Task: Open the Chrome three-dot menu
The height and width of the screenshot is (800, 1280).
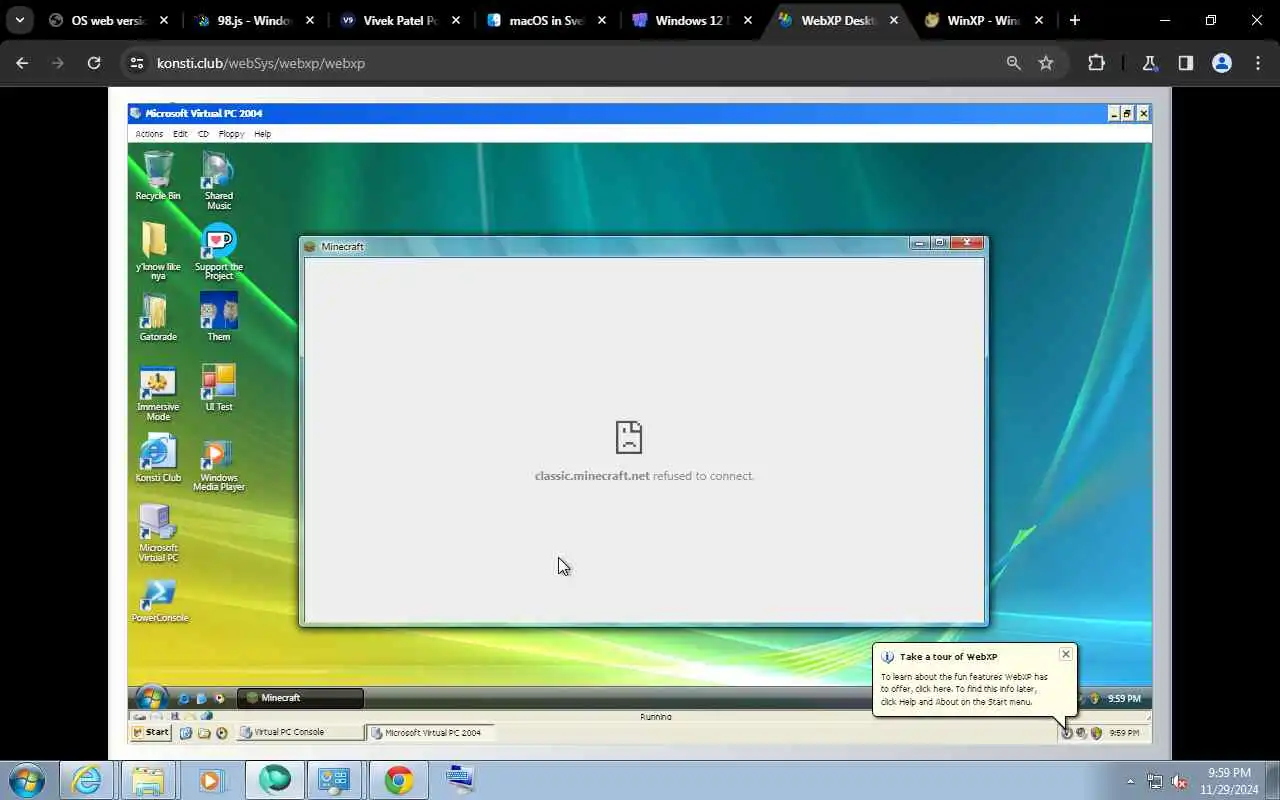Action: 1258,63
